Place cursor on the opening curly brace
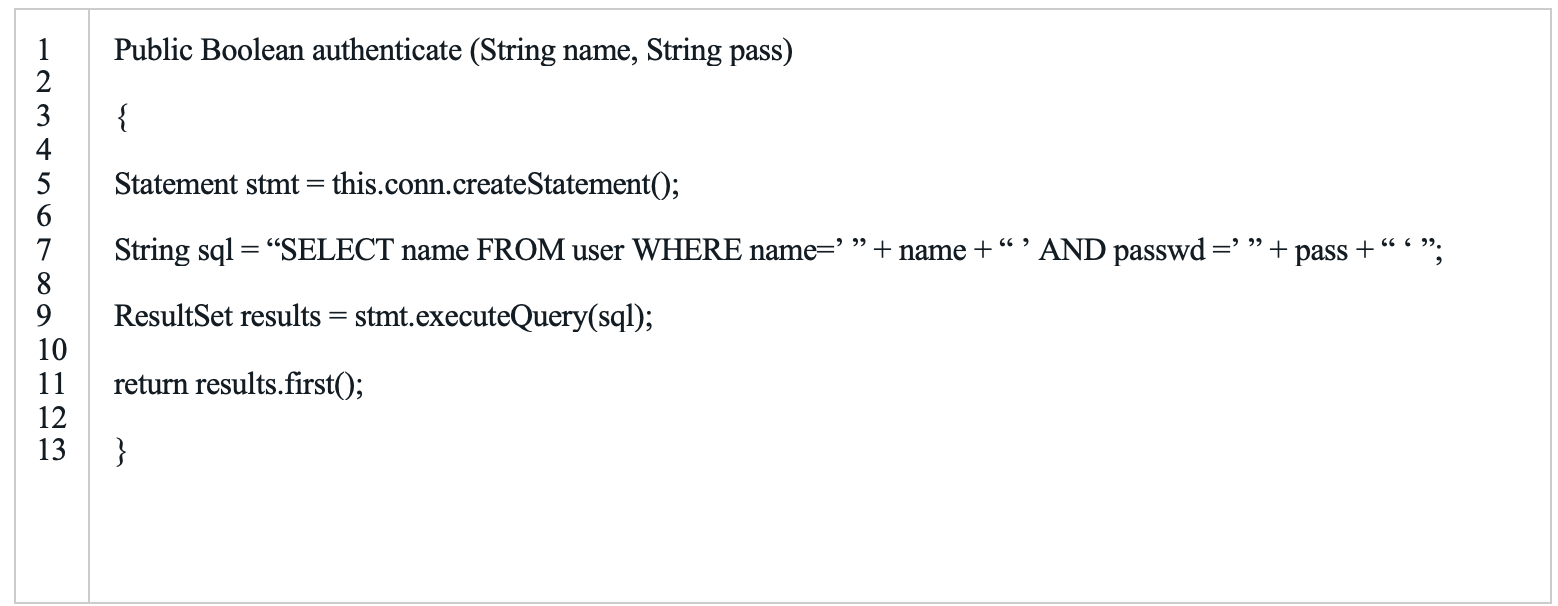The height and width of the screenshot is (606, 1558). pos(121,119)
